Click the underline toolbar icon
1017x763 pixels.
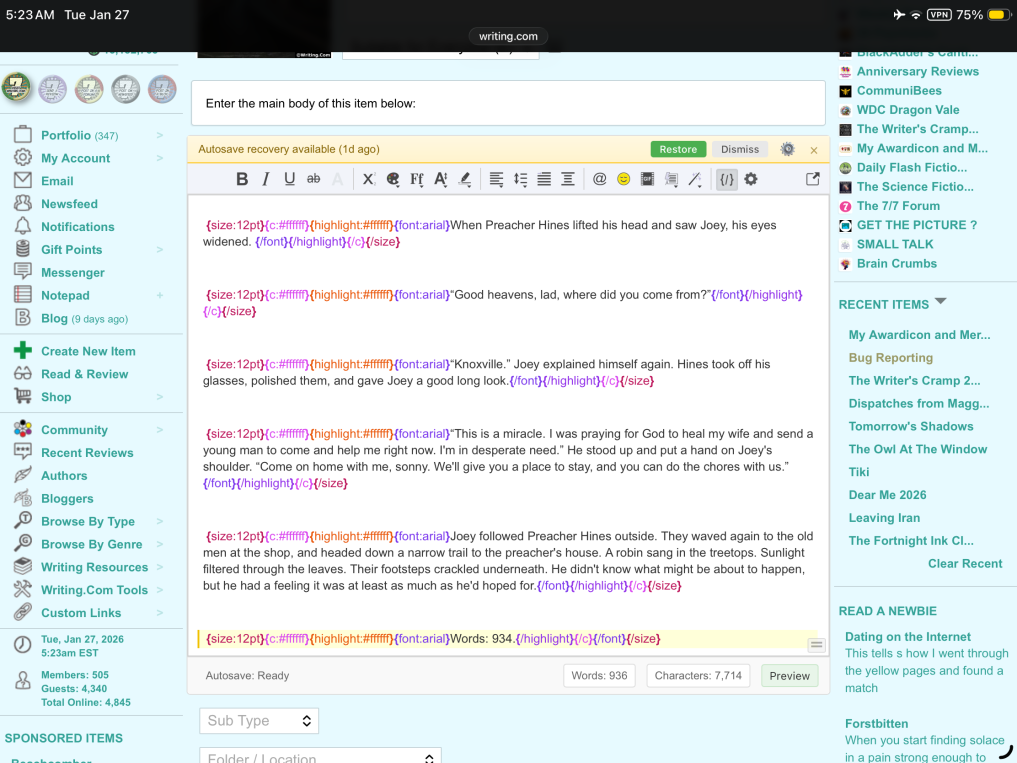pos(290,179)
